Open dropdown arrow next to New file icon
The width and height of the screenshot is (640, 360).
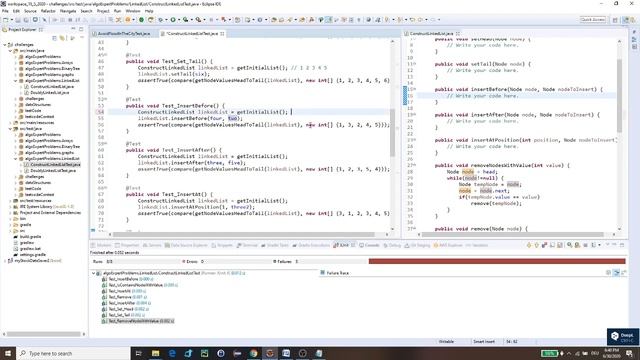[x=11, y=20]
